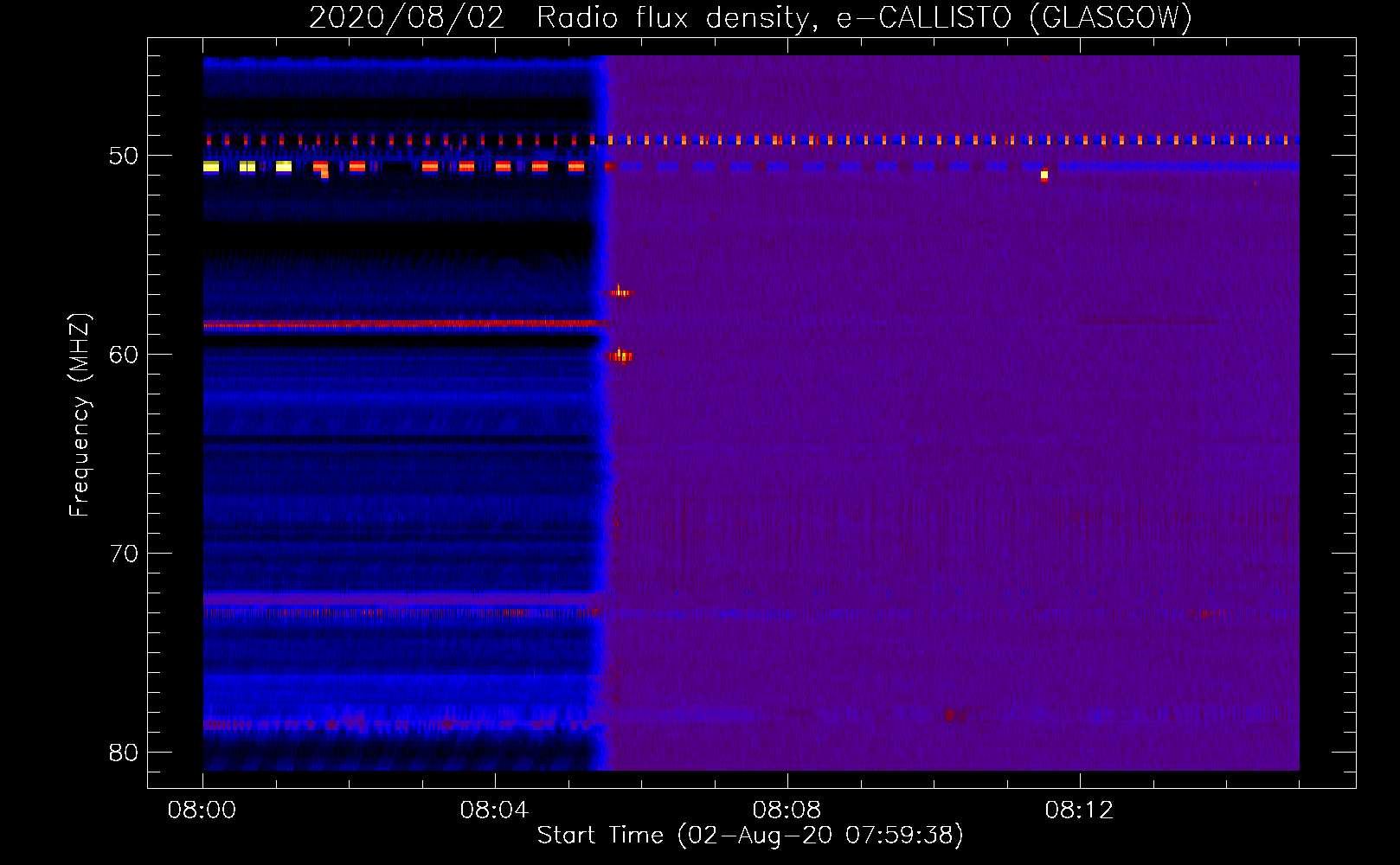Click the 'Frequency (MHZ)' axis label
The height and width of the screenshot is (865, 1400).
80,415
